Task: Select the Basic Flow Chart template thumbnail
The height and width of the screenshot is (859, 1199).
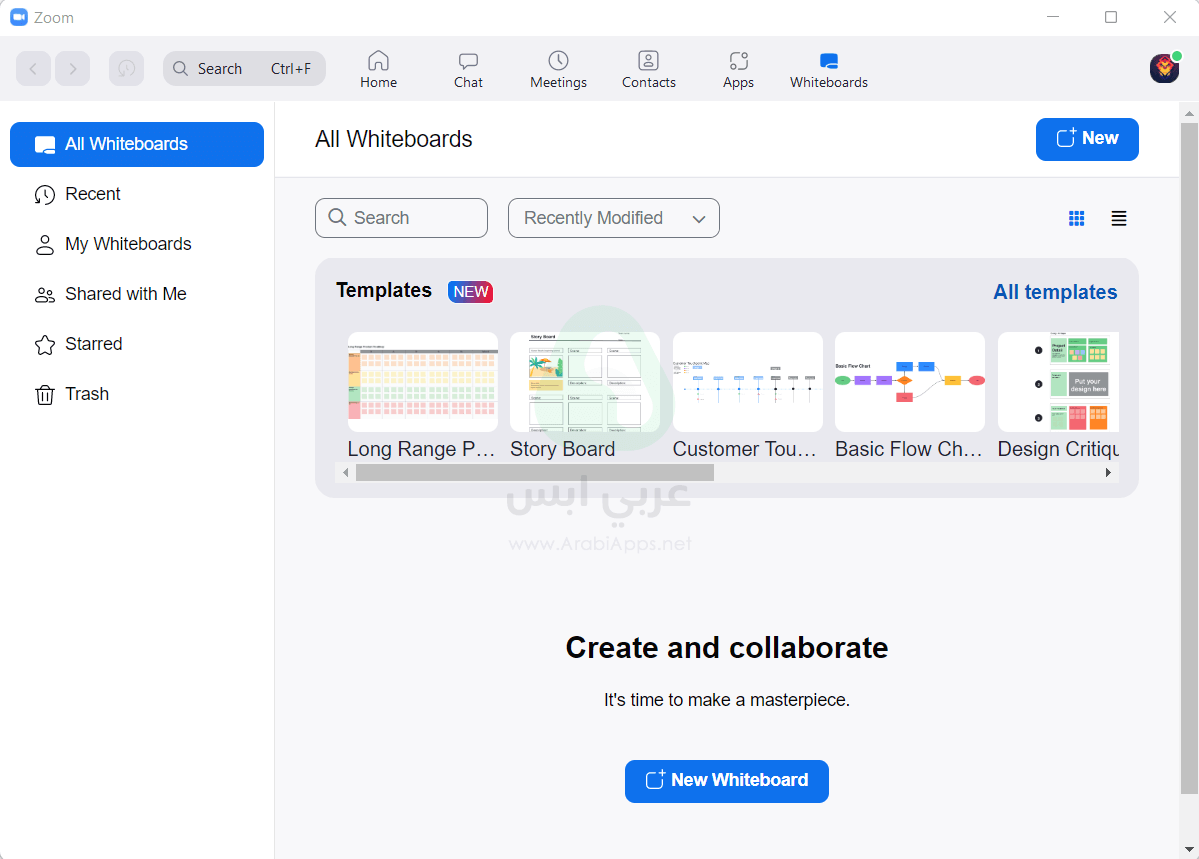Action: pos(909,382)
